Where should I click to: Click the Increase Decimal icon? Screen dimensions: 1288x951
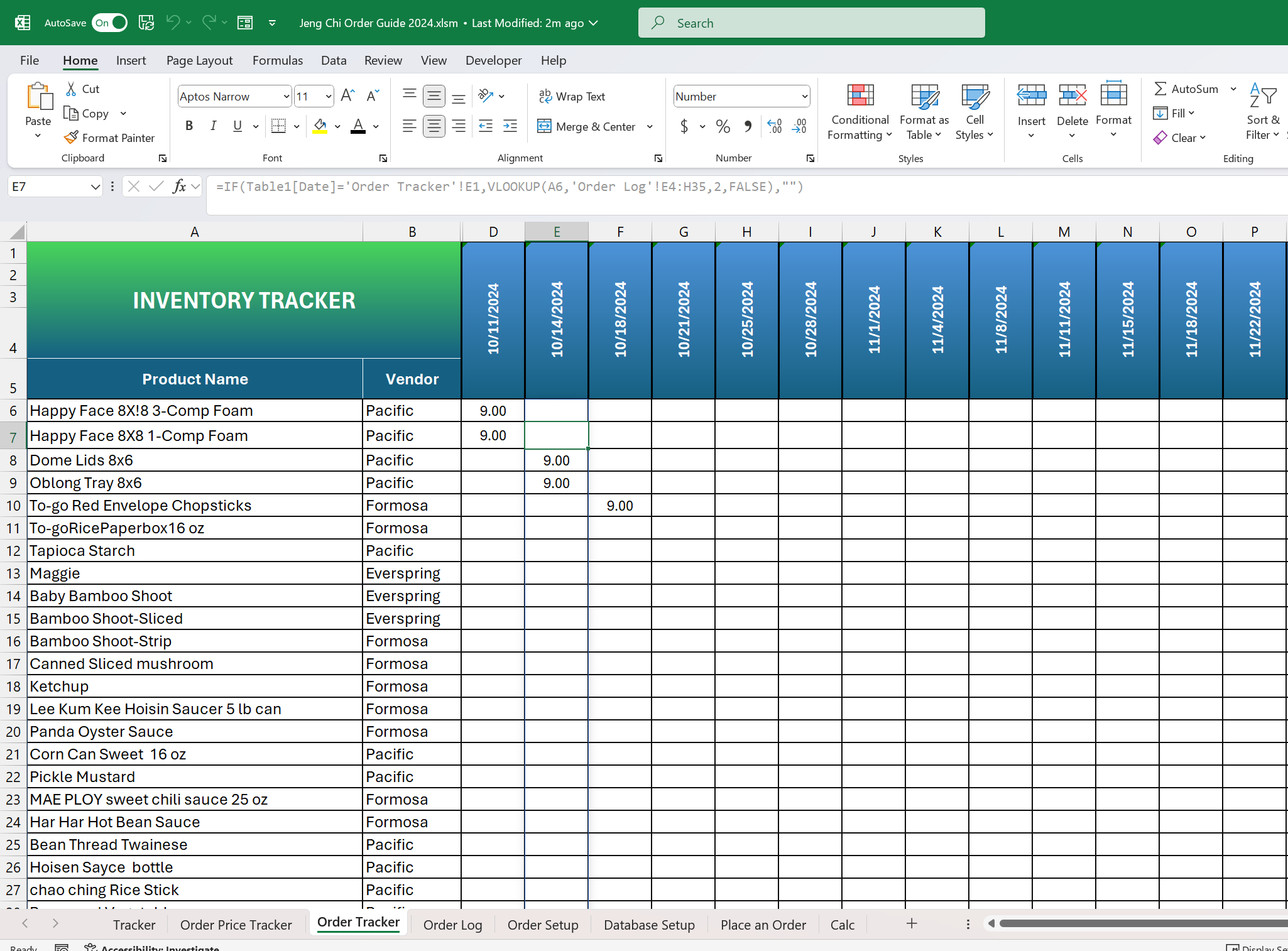click(x=775, y=126)
